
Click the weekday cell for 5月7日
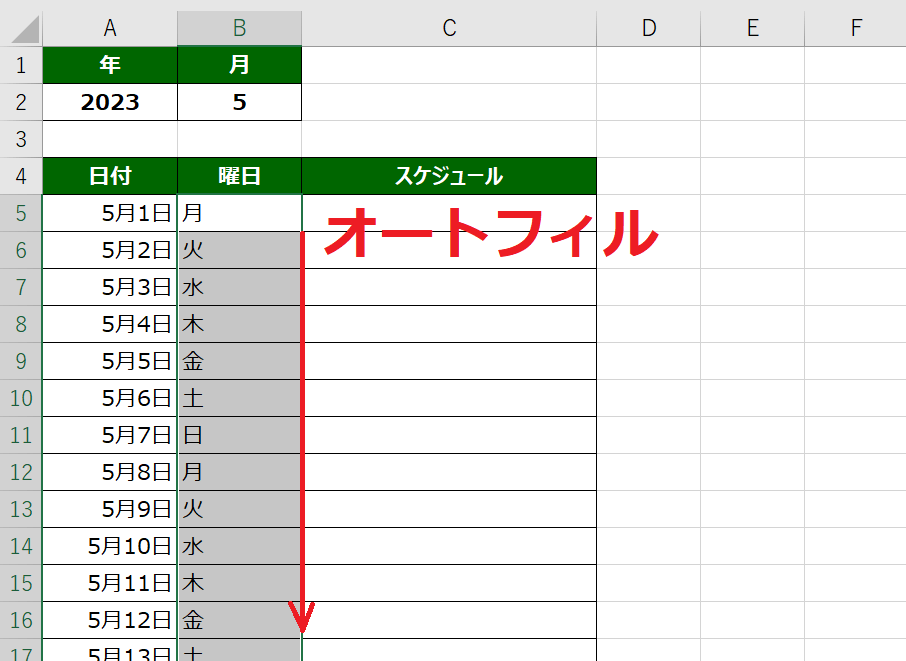[239, 435]
